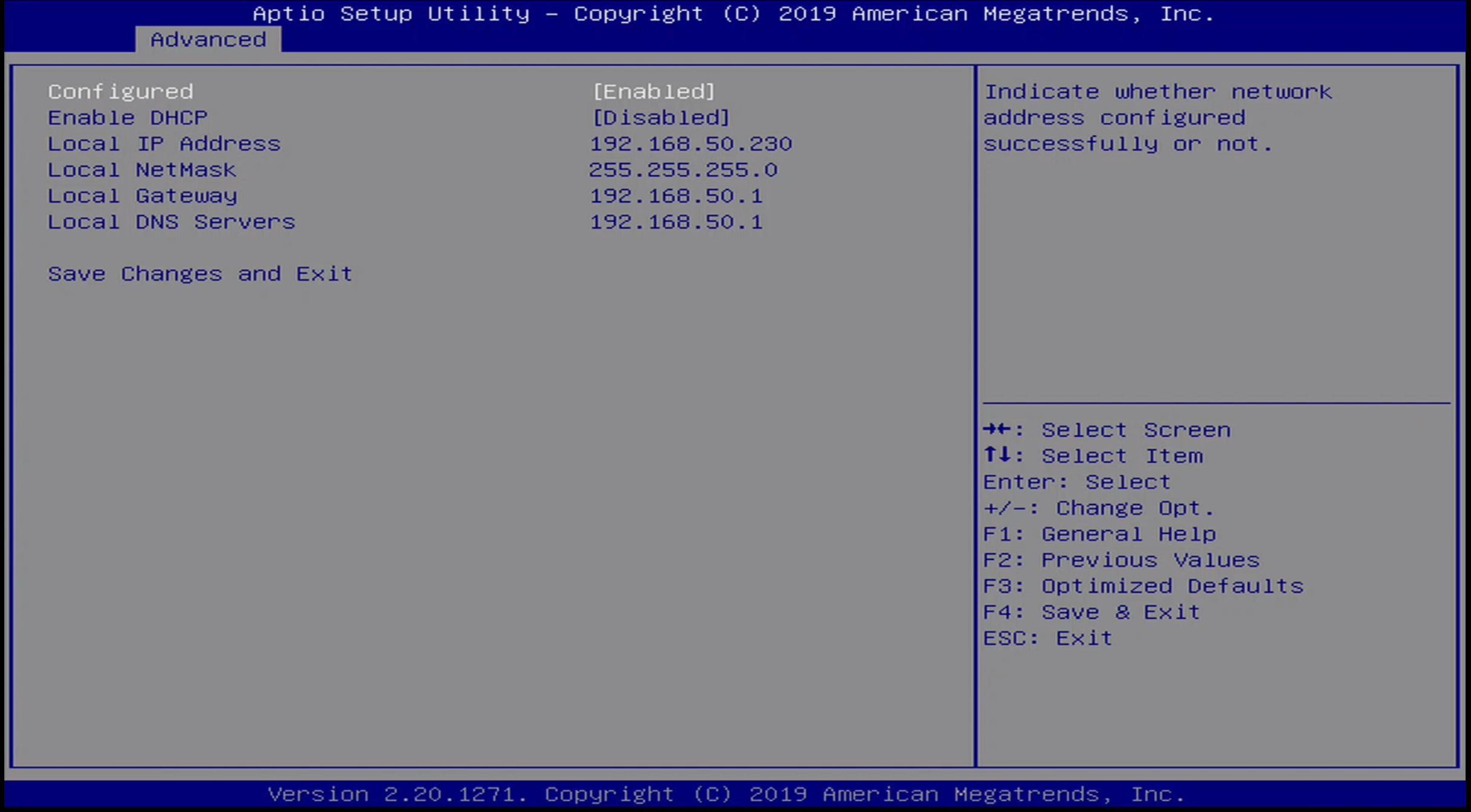1471x812 pixels.
Task: Select the Local Gateway row label
Action: pos(143,196)
